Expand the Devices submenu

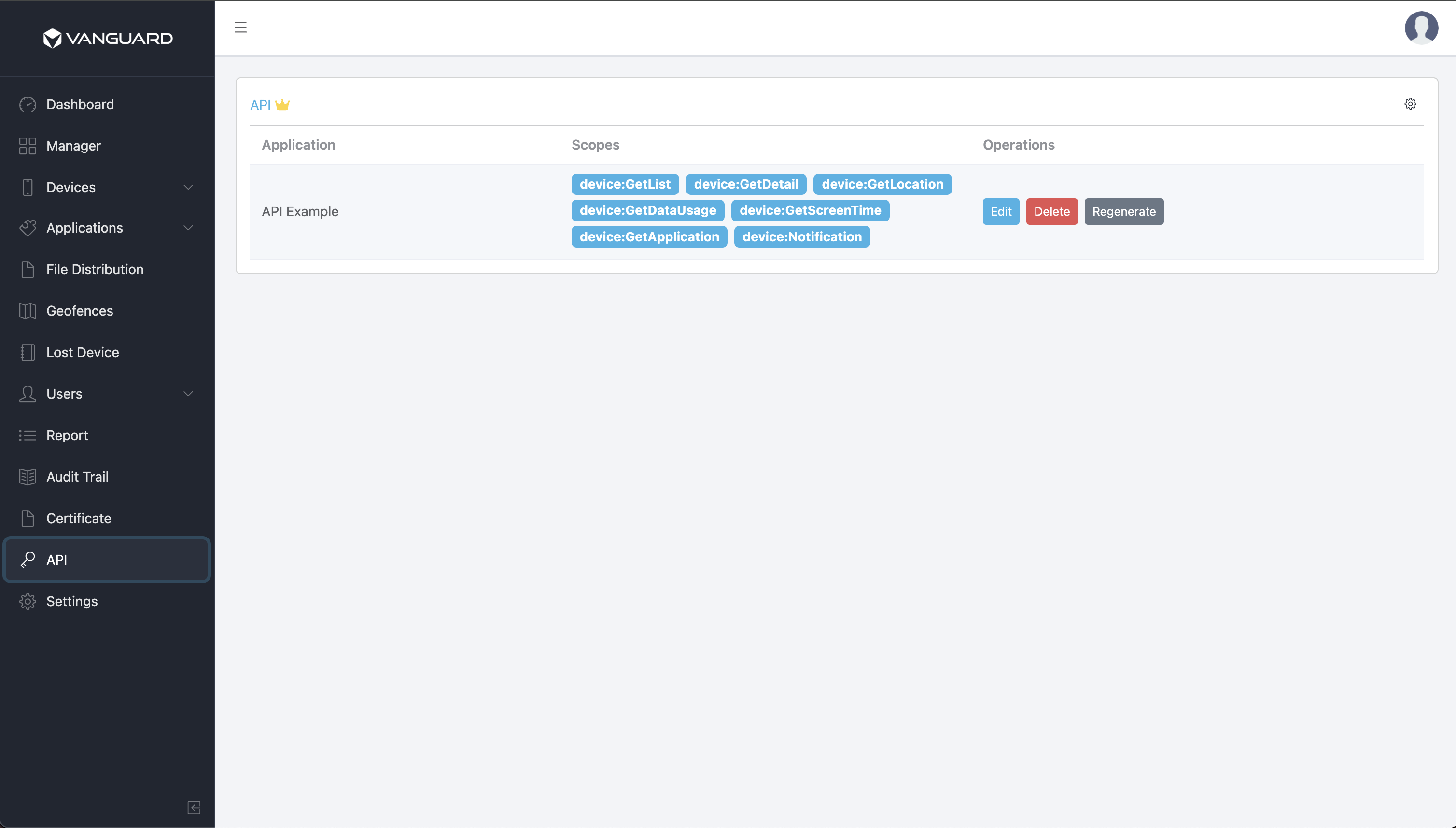click(188, 187)
